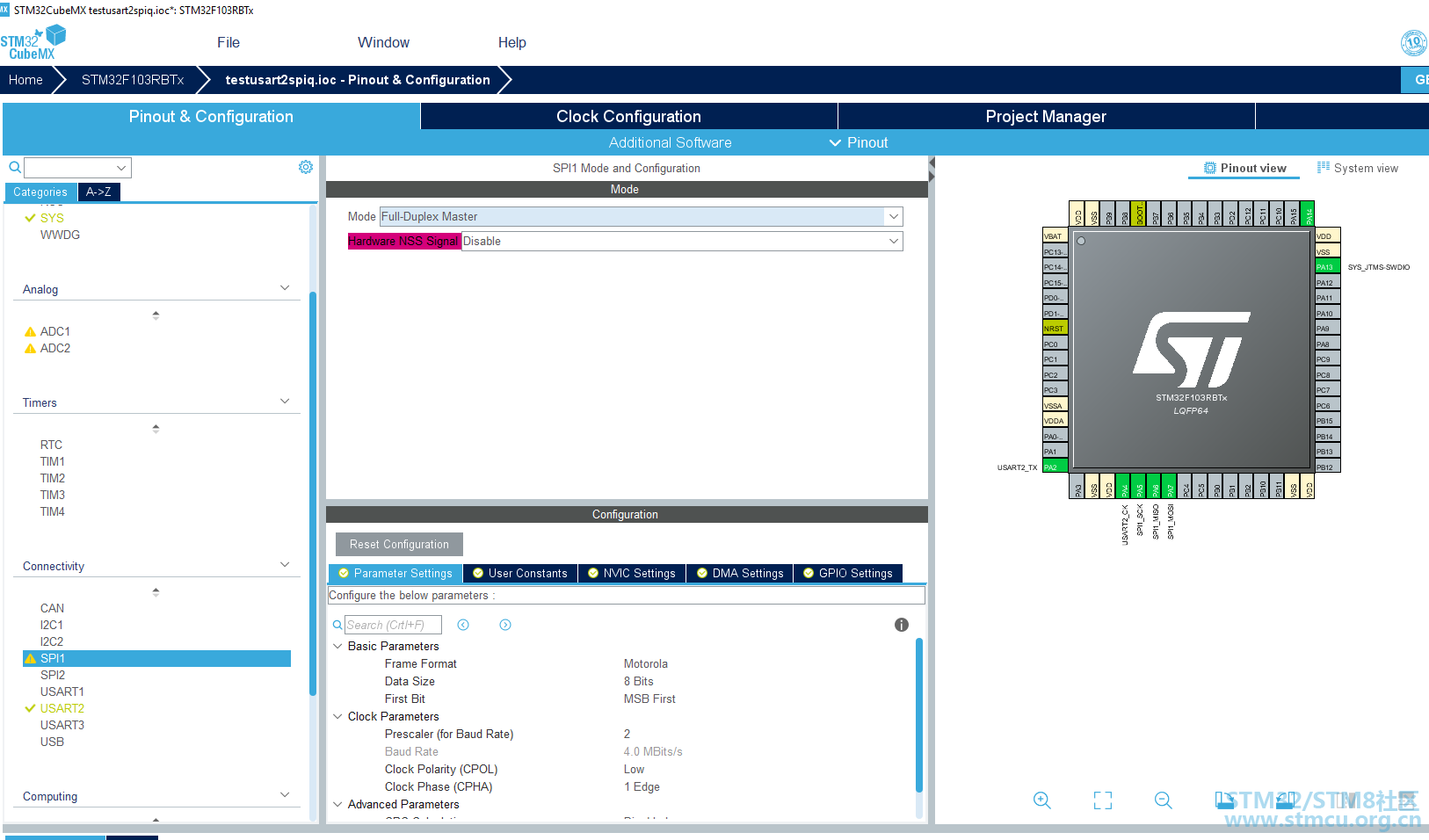Click the green checkmark beside USART2
Screen dimensions: 1429x840
[30, 708]
